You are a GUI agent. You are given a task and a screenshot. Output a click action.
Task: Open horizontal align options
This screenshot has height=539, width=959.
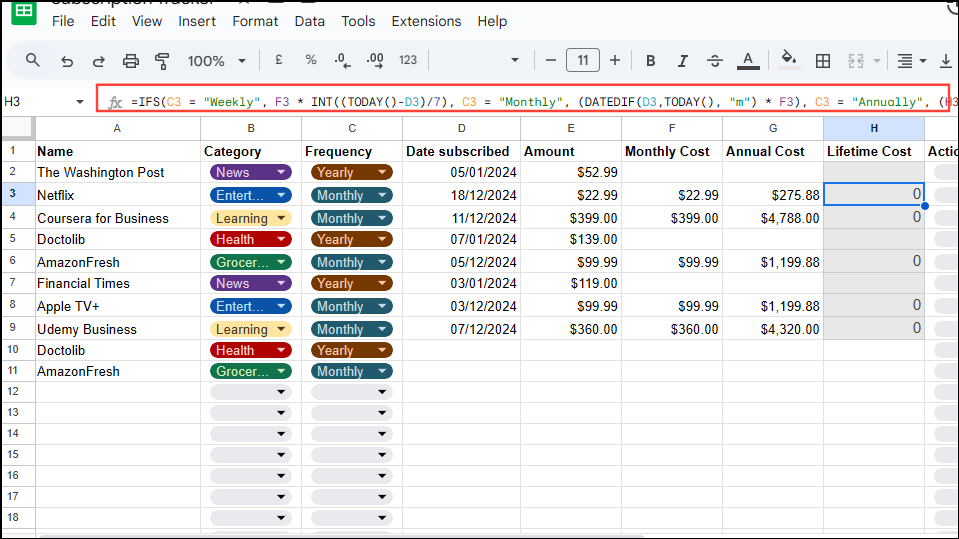911,61
